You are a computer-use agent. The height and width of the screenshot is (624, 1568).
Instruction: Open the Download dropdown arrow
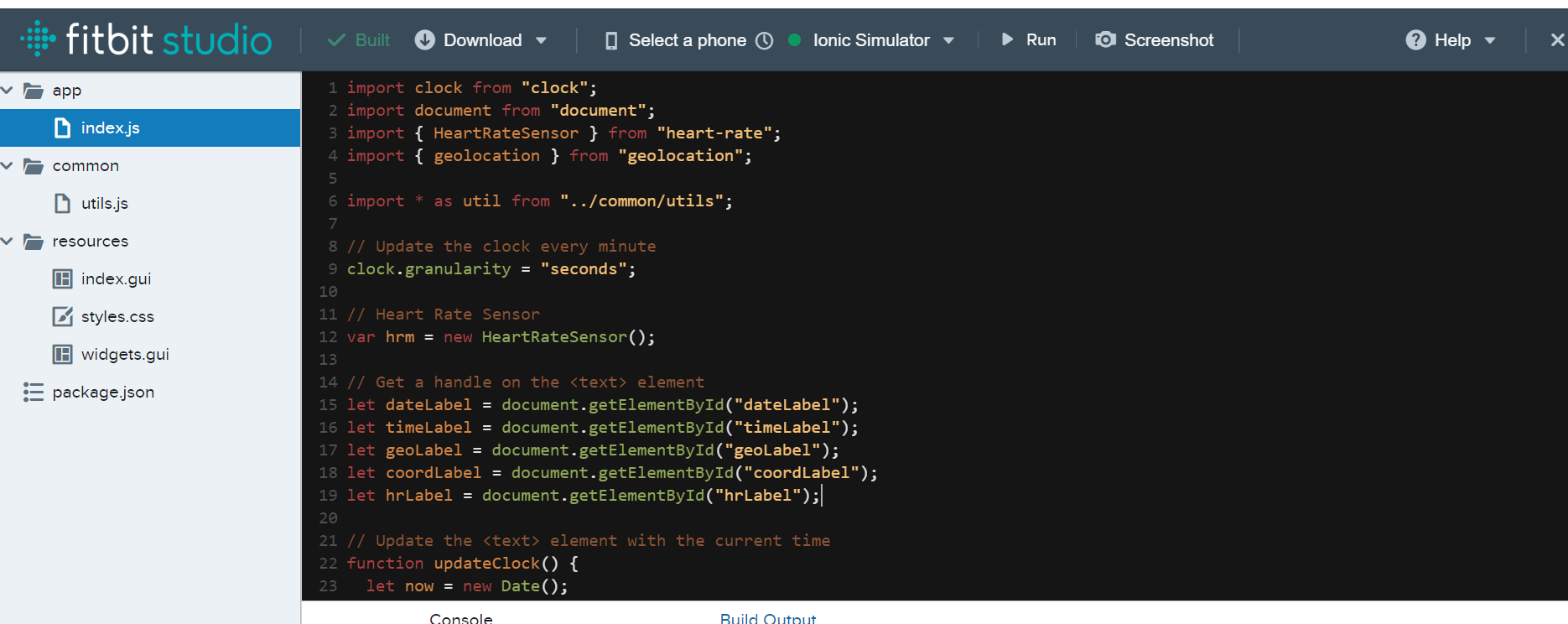[542, 40]
